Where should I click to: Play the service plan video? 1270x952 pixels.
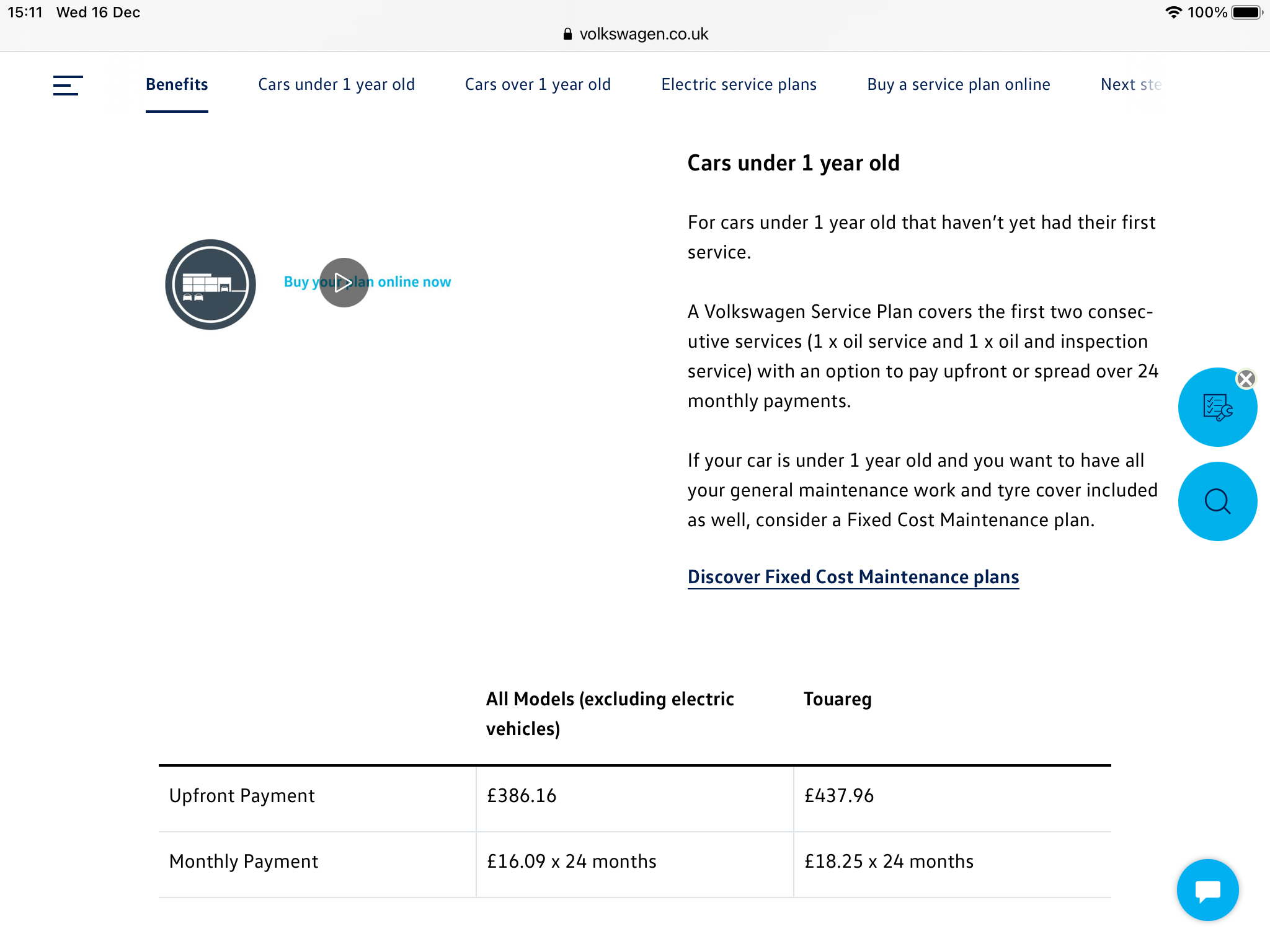click(x=344, y=283)
